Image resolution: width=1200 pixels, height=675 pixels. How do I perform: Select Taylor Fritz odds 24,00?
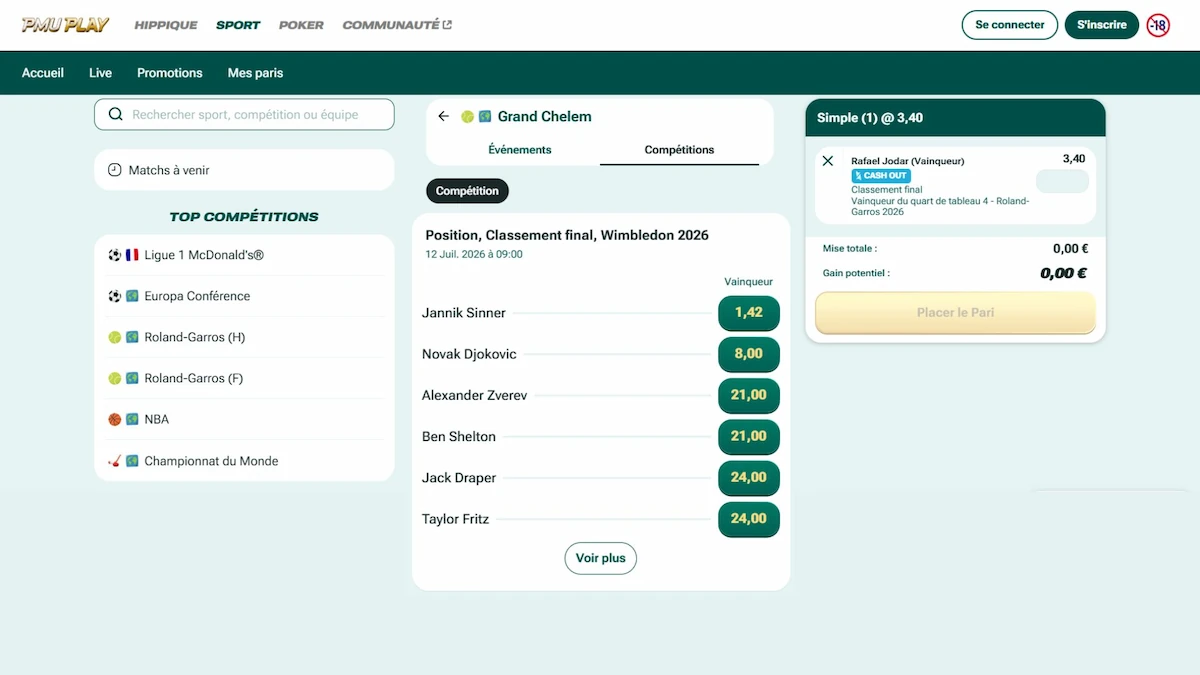pos(749,519)
